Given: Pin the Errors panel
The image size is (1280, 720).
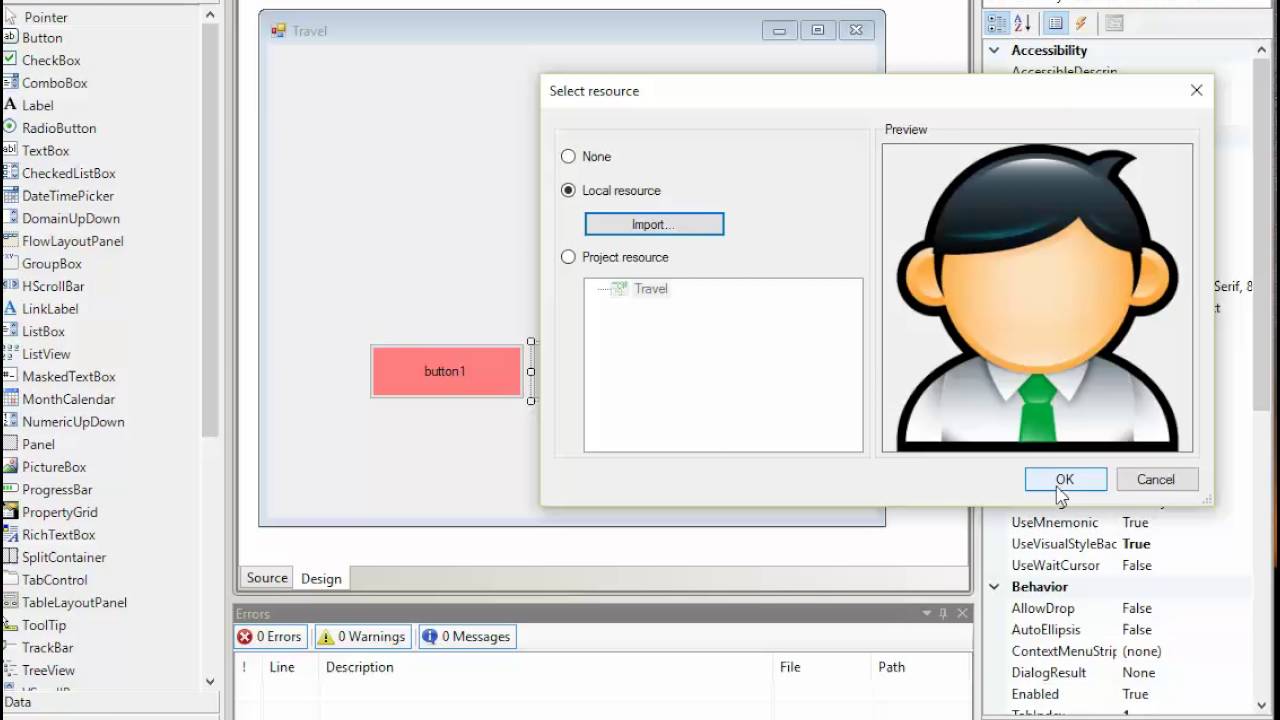Looking at the screenshot, I should [x=943, y=613].
